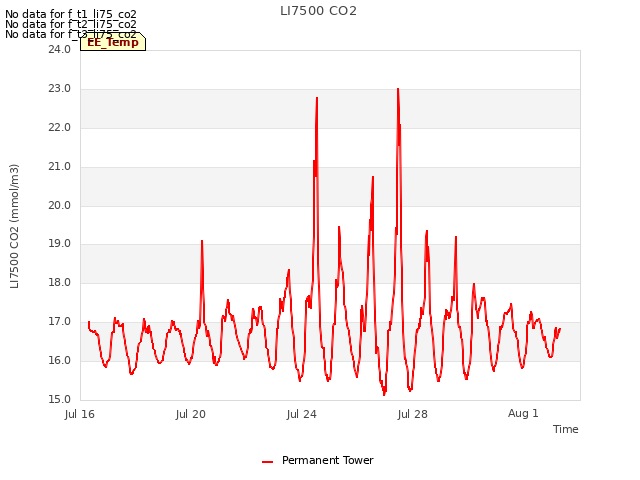Click the 16.0 y-axis tick label

click(x=59, y=360)
